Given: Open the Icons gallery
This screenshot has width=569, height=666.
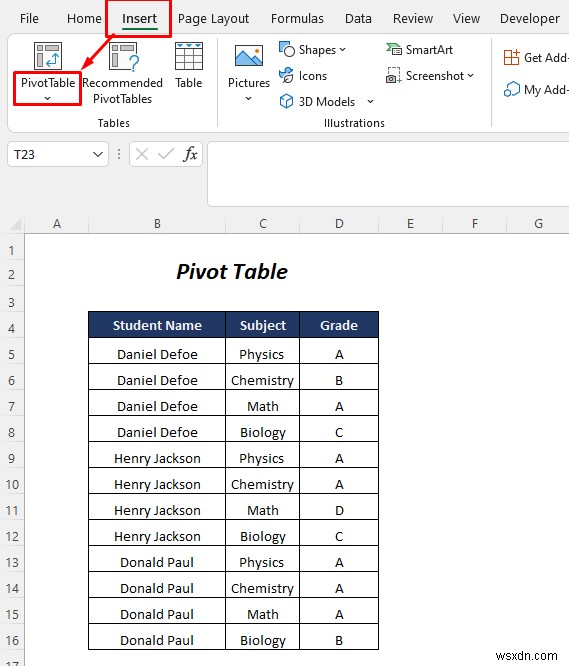Looking at the screenshot, I should point(303,76).
